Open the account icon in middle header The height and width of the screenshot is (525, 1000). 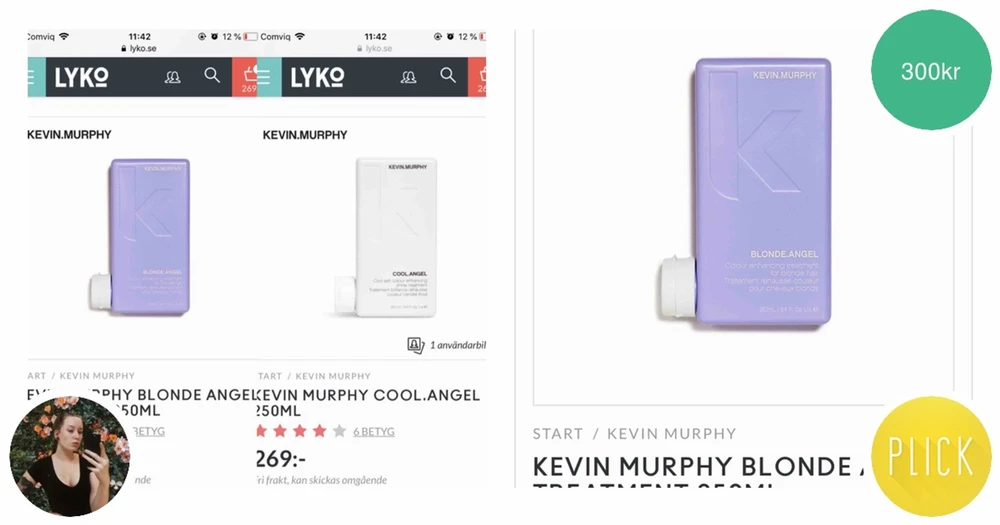tap(409, 77)
